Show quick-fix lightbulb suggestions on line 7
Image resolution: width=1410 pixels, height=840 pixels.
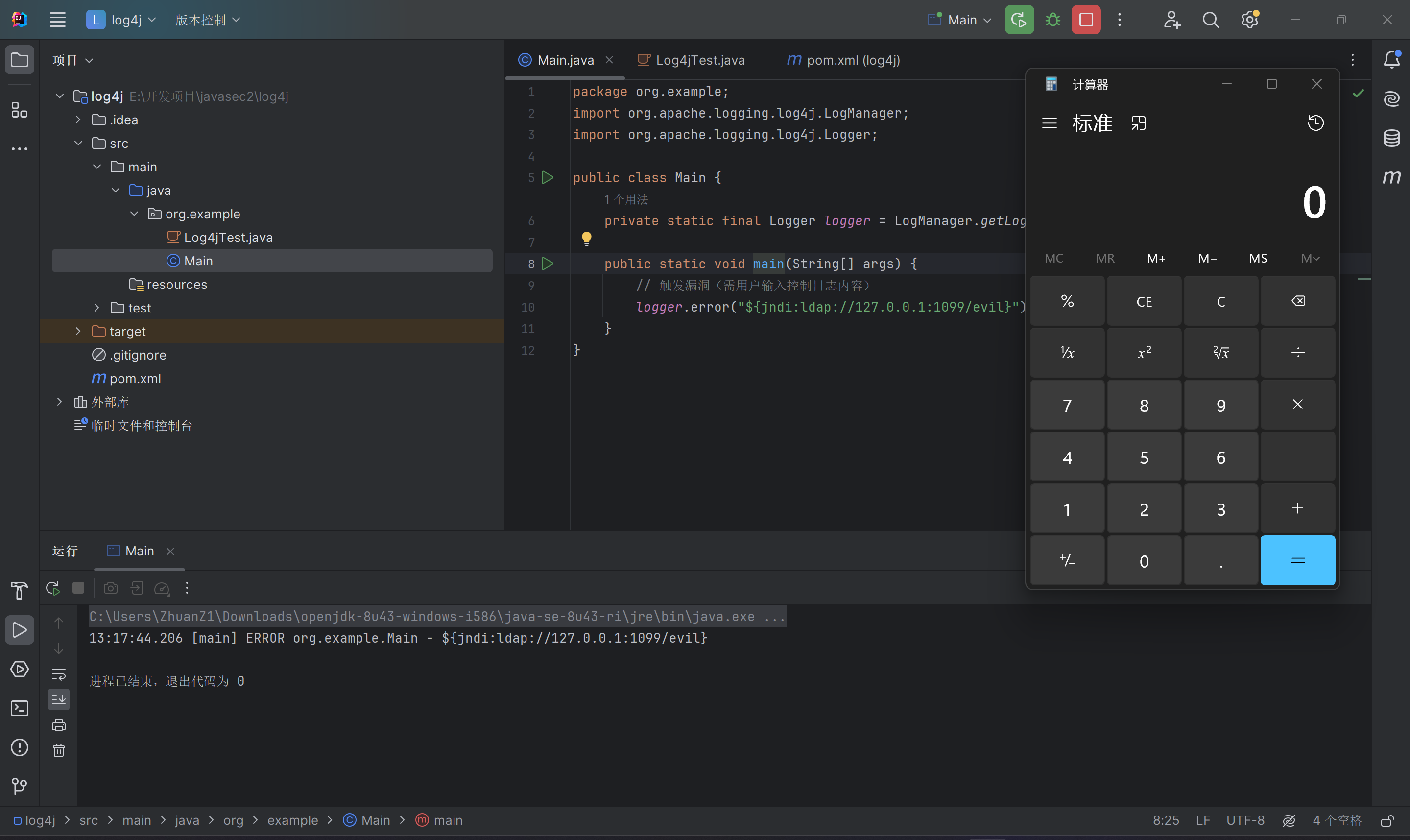click(x=587, y=239)
